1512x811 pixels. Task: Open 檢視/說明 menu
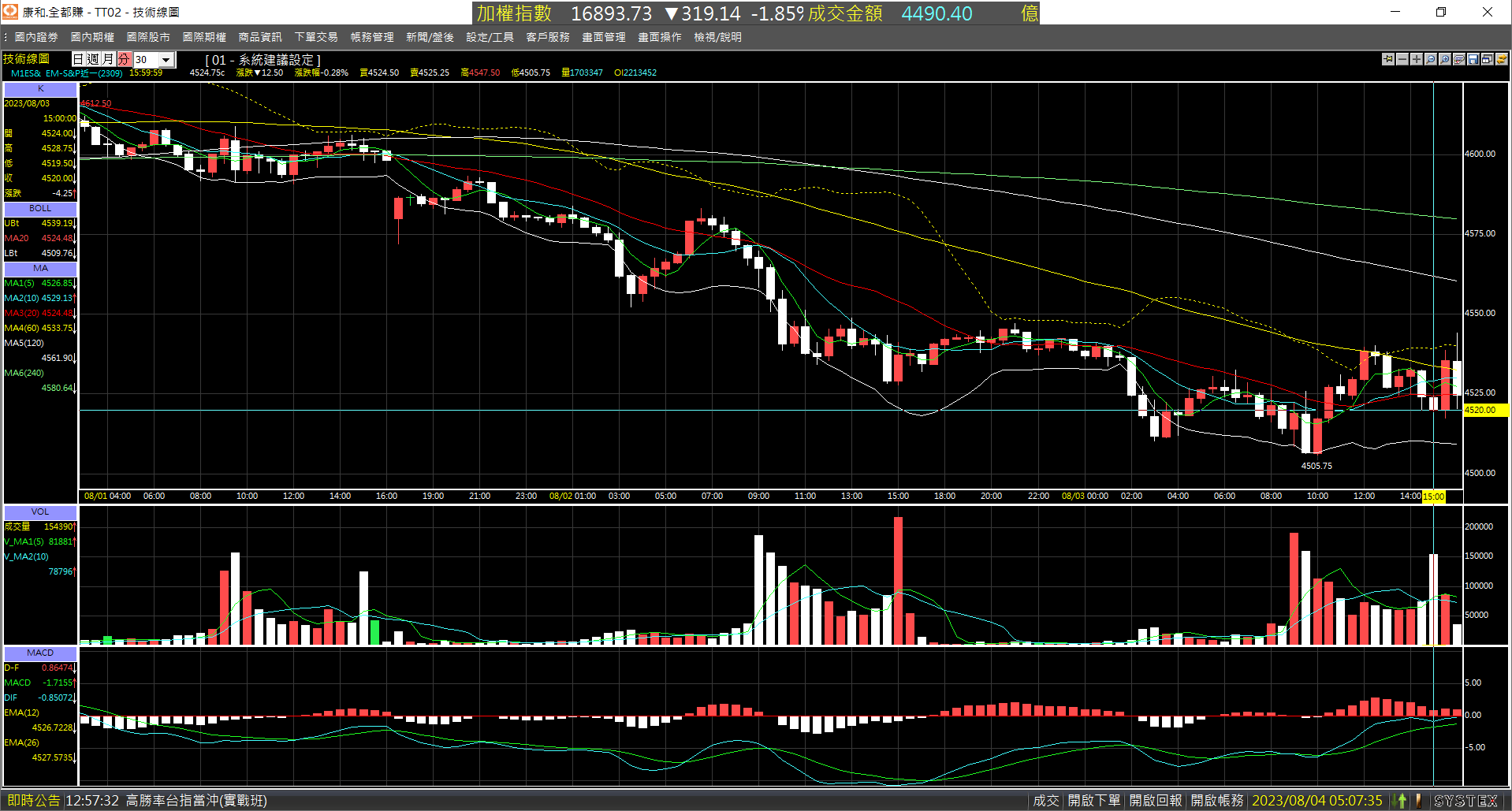click(717, 37)
